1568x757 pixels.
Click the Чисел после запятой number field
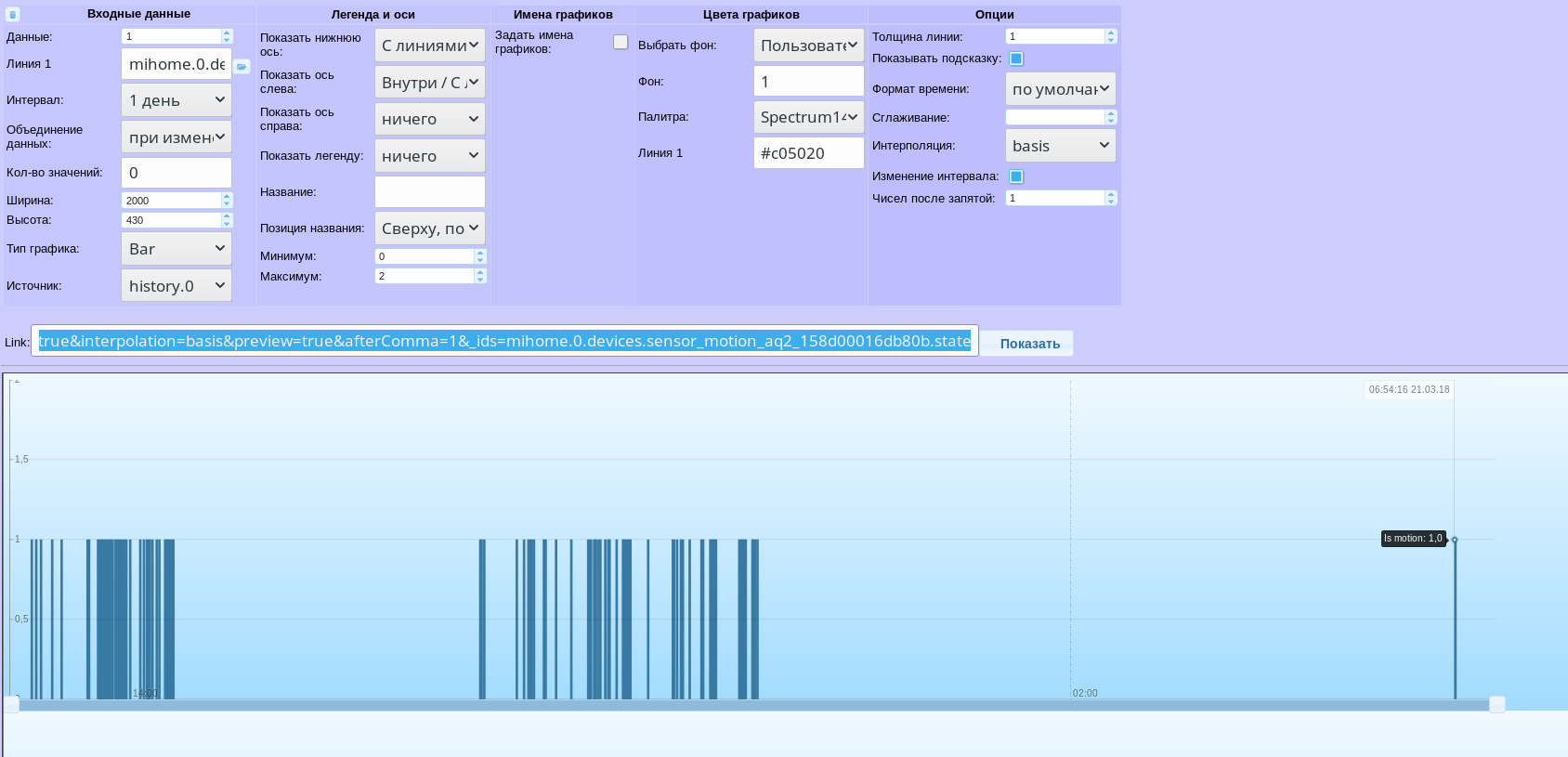click(x=1055, y=198)
